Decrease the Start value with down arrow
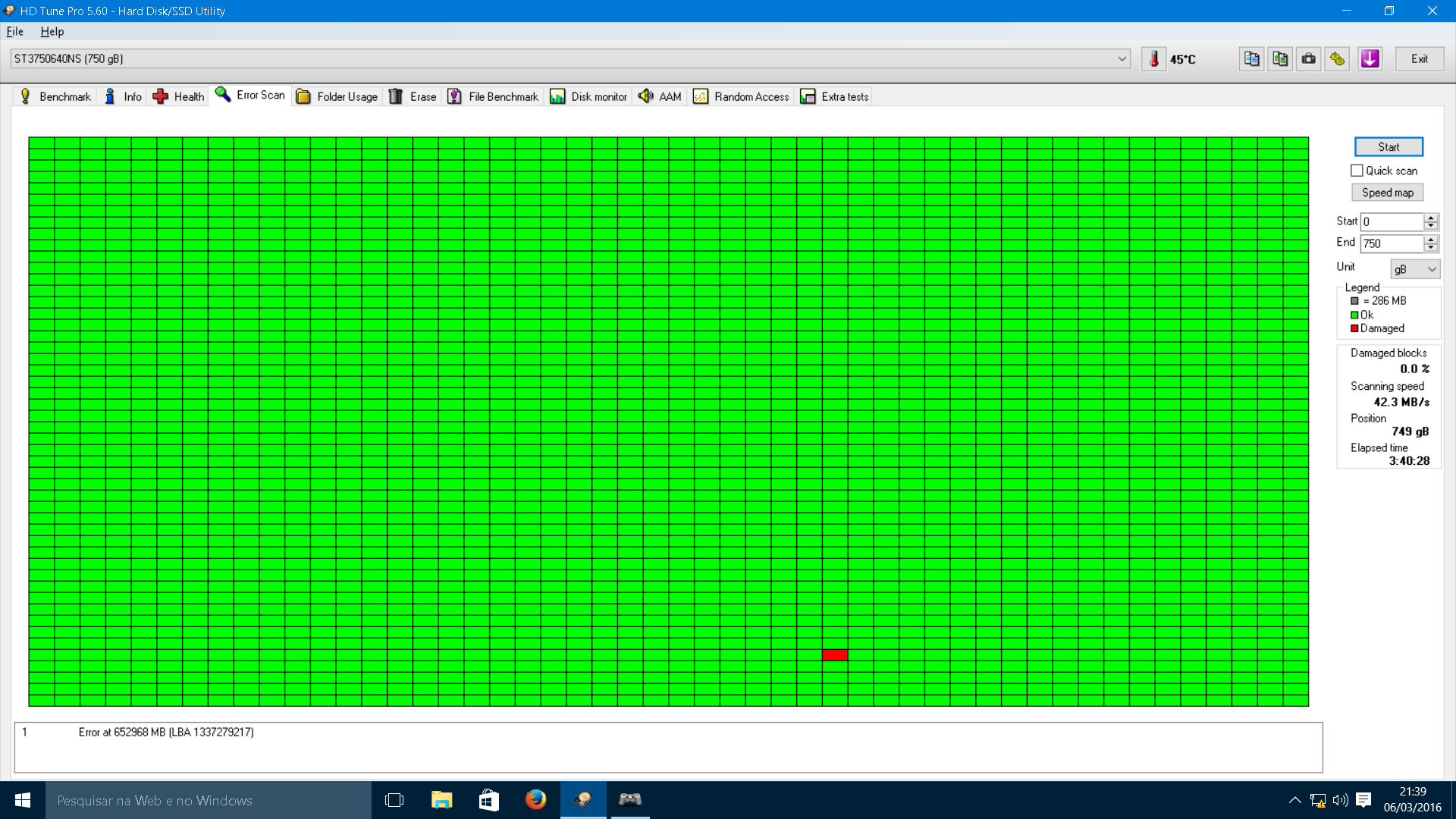The height and width of the screenshot is (819, 1456). [x=1431, y=226]
